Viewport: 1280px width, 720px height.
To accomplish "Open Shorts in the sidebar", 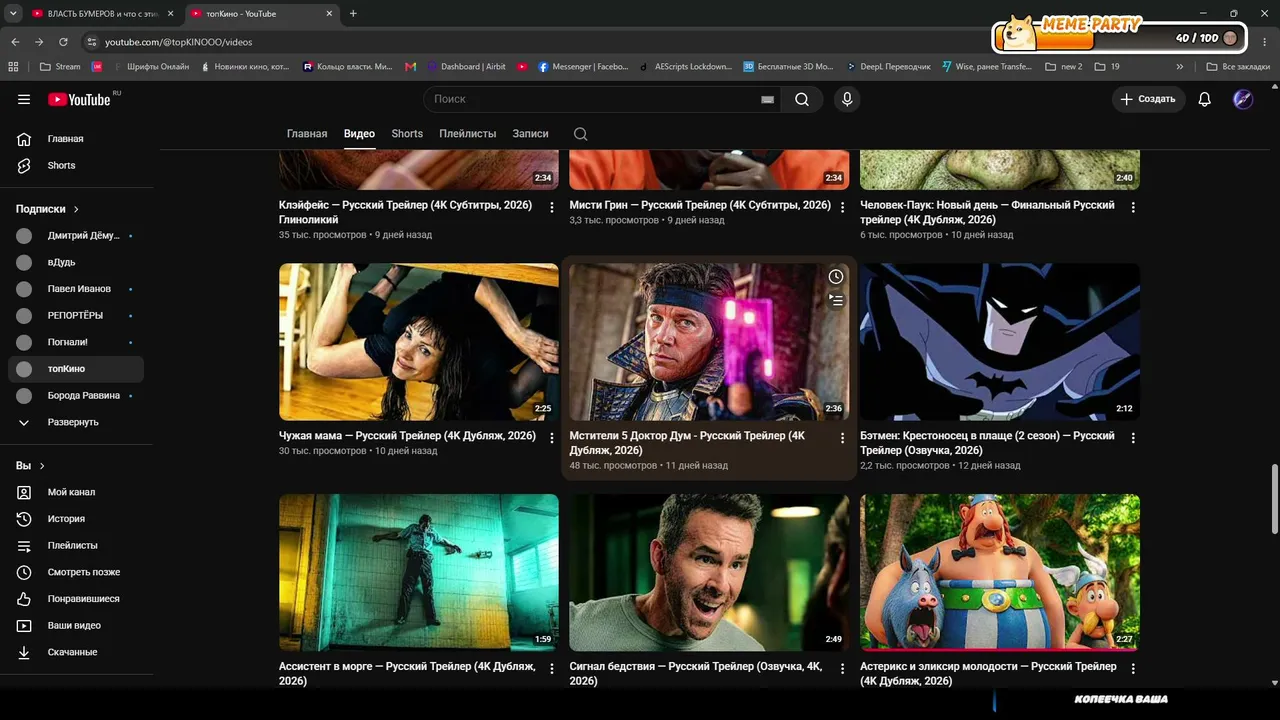I will pos(76,166).
